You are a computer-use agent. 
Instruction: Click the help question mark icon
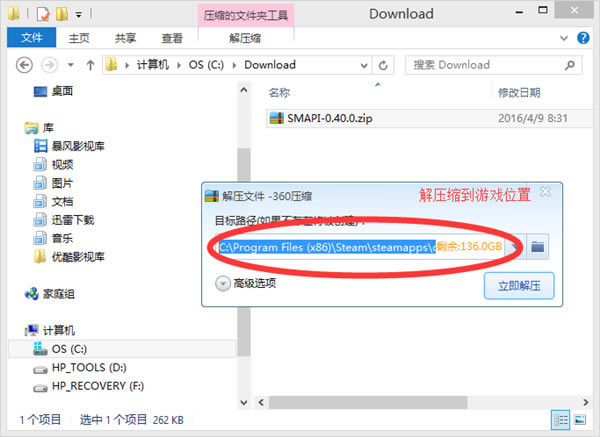coord(587,39)
